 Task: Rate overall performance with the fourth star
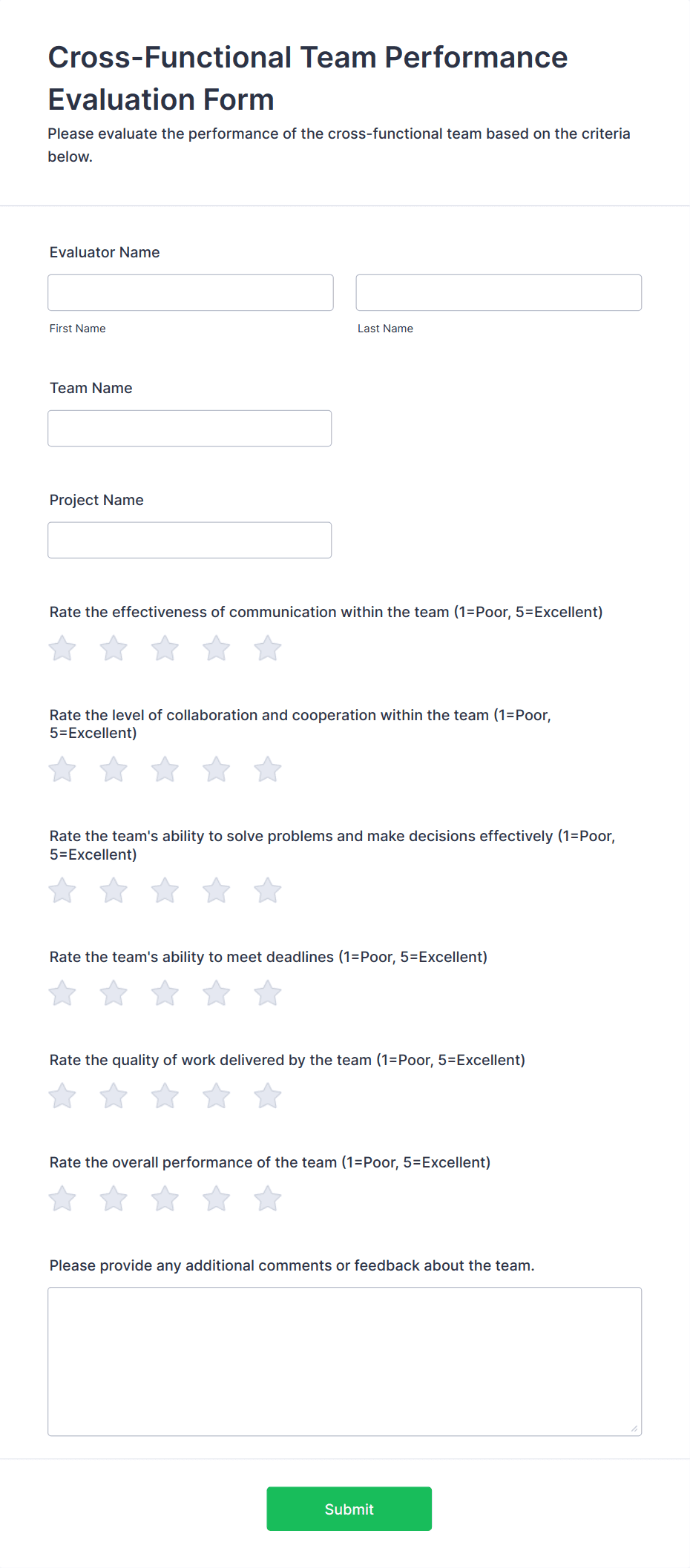click(x=216, y=1198)
